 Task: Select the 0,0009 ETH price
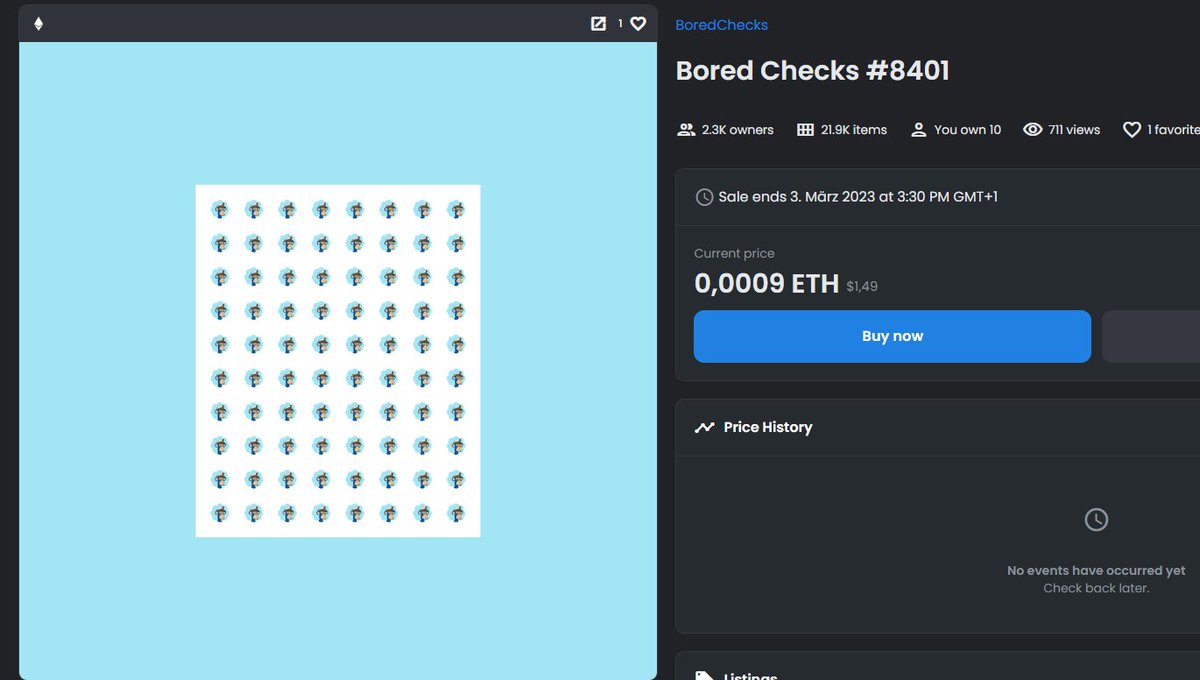[x=766, y=284]
